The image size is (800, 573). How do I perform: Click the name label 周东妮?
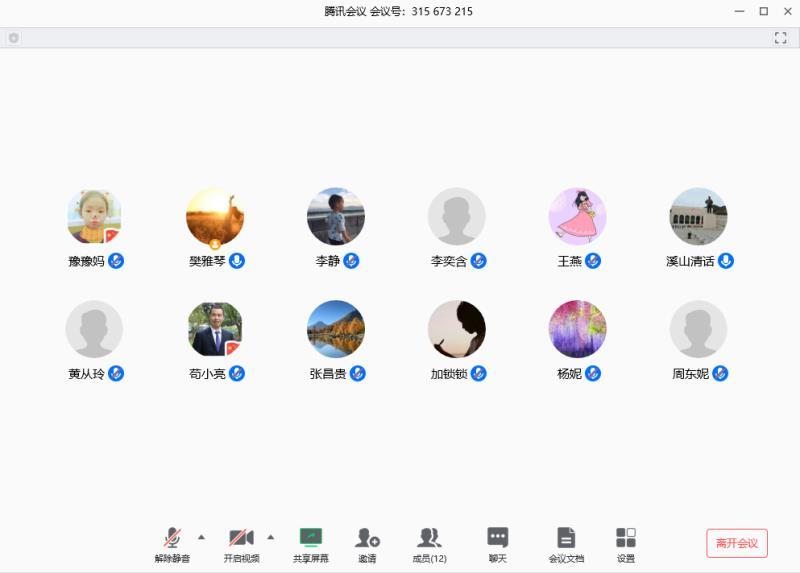(x=690, y=374)
